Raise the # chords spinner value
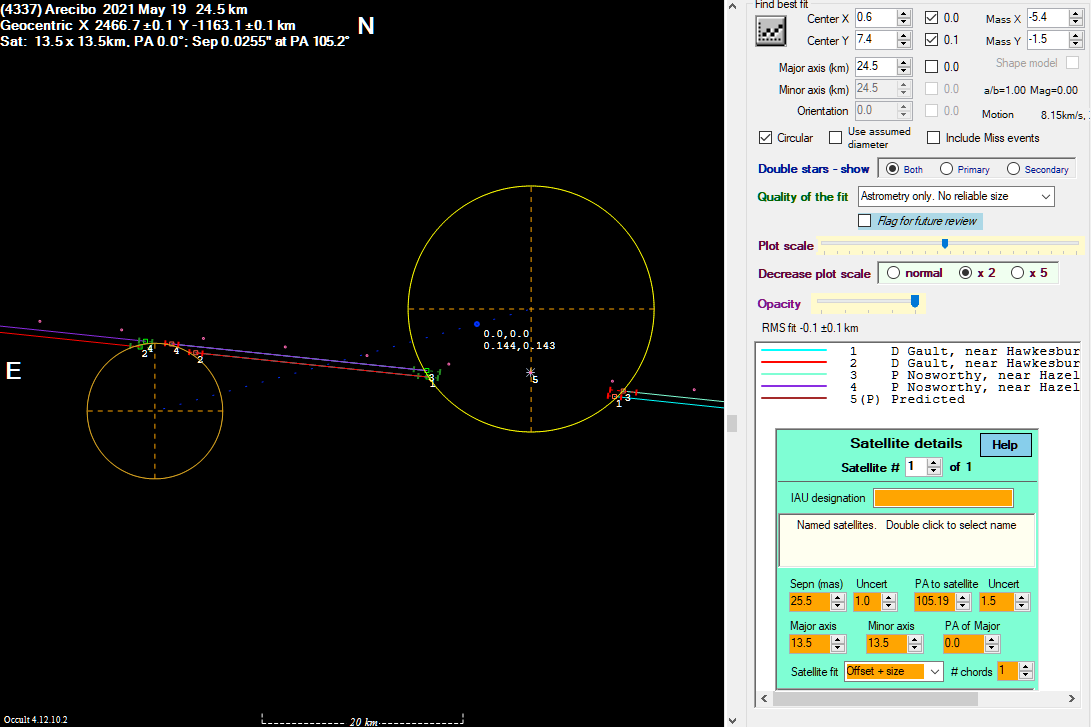Screen dimensions: 1091x727 pyautogui.click(x=1025, y=666)
